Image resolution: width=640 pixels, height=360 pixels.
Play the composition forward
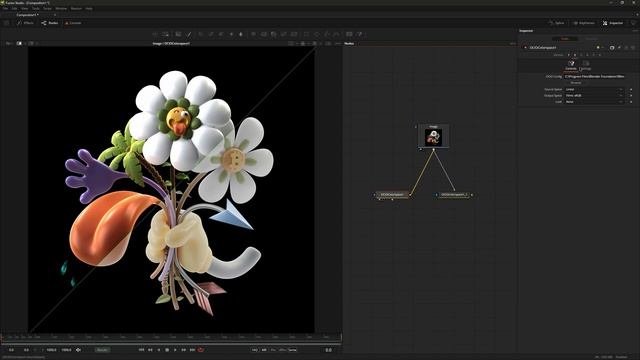[175, 350]
